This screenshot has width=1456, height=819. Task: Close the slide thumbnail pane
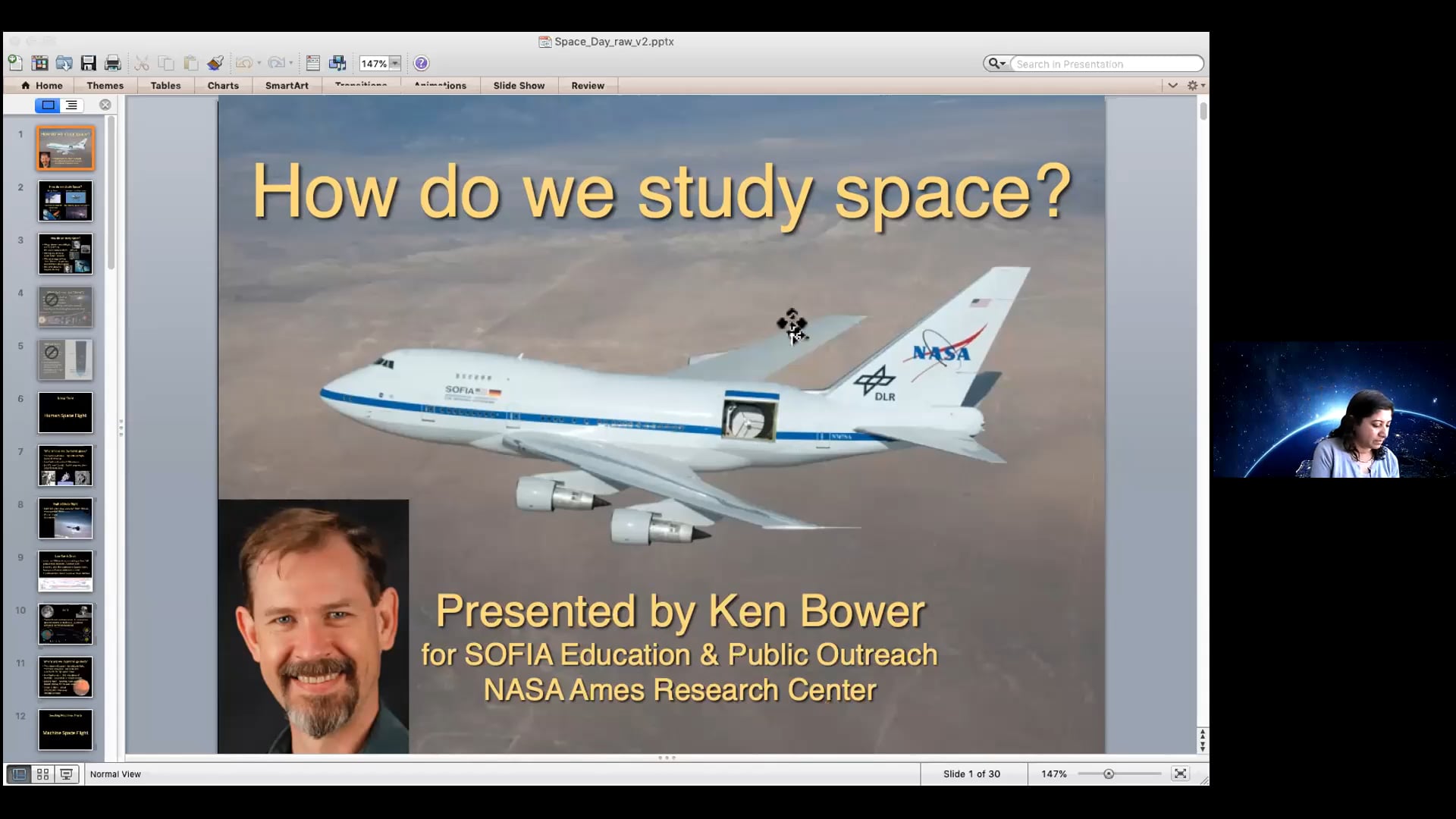[105, 105]
